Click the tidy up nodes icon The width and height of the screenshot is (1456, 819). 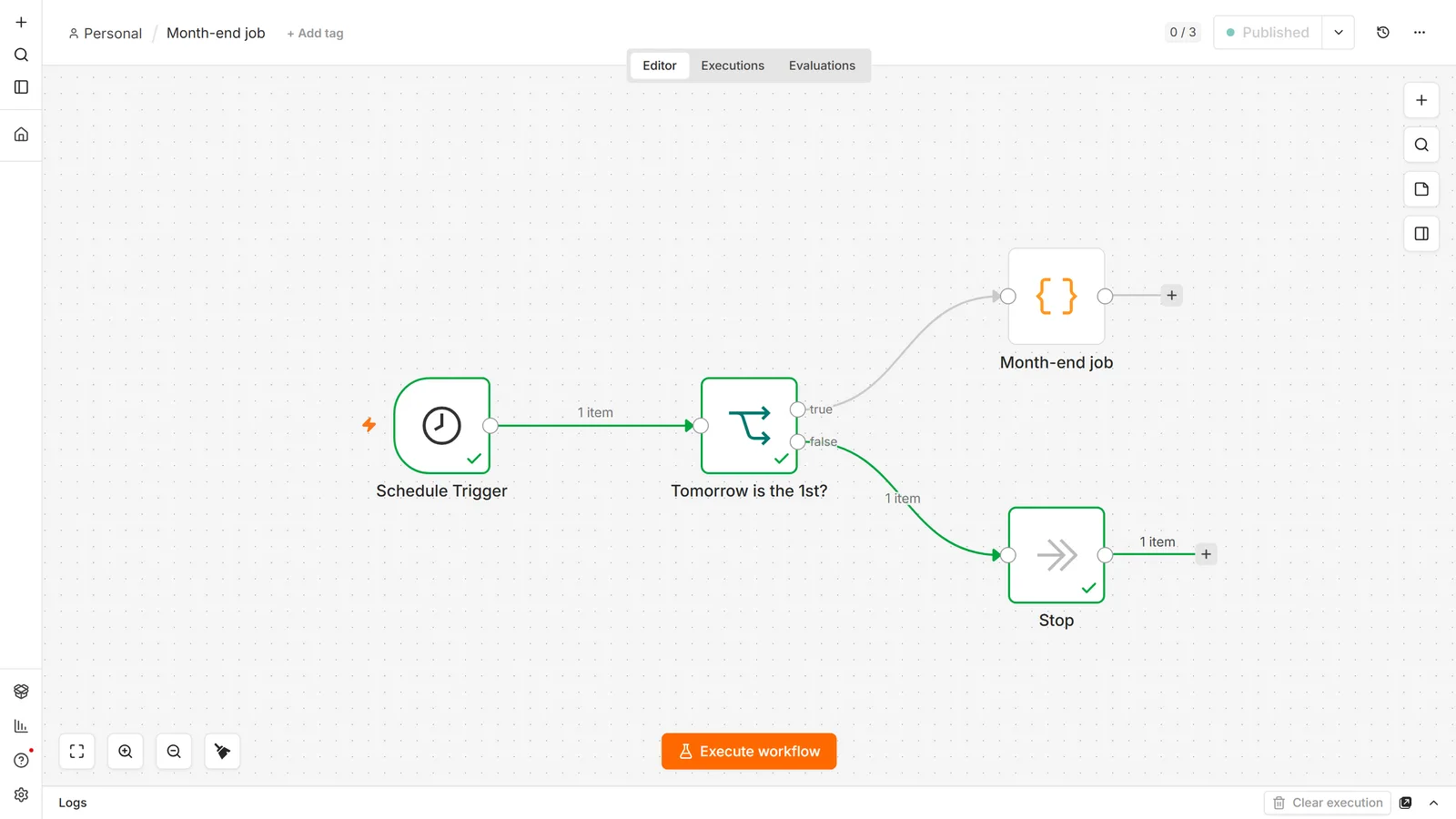(x=222, y=752)
